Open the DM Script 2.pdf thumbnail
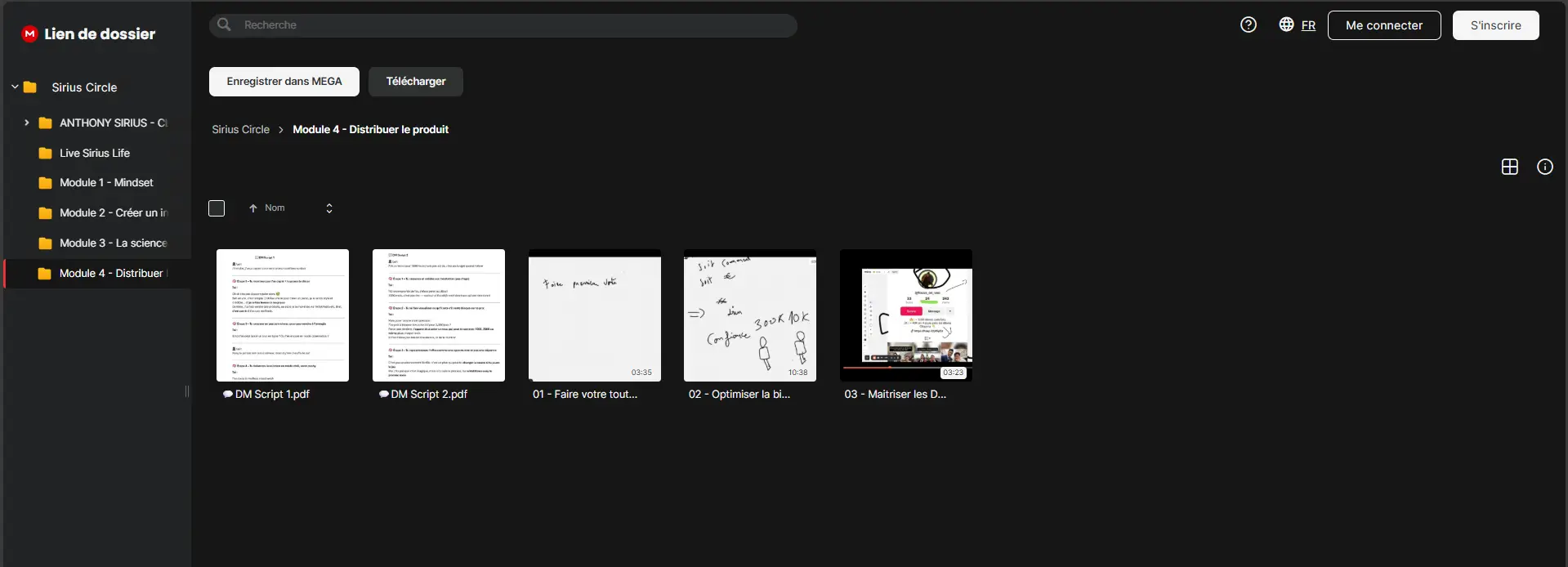The width and height of the screenshot is (1568, 567). (x=439, y=315)
